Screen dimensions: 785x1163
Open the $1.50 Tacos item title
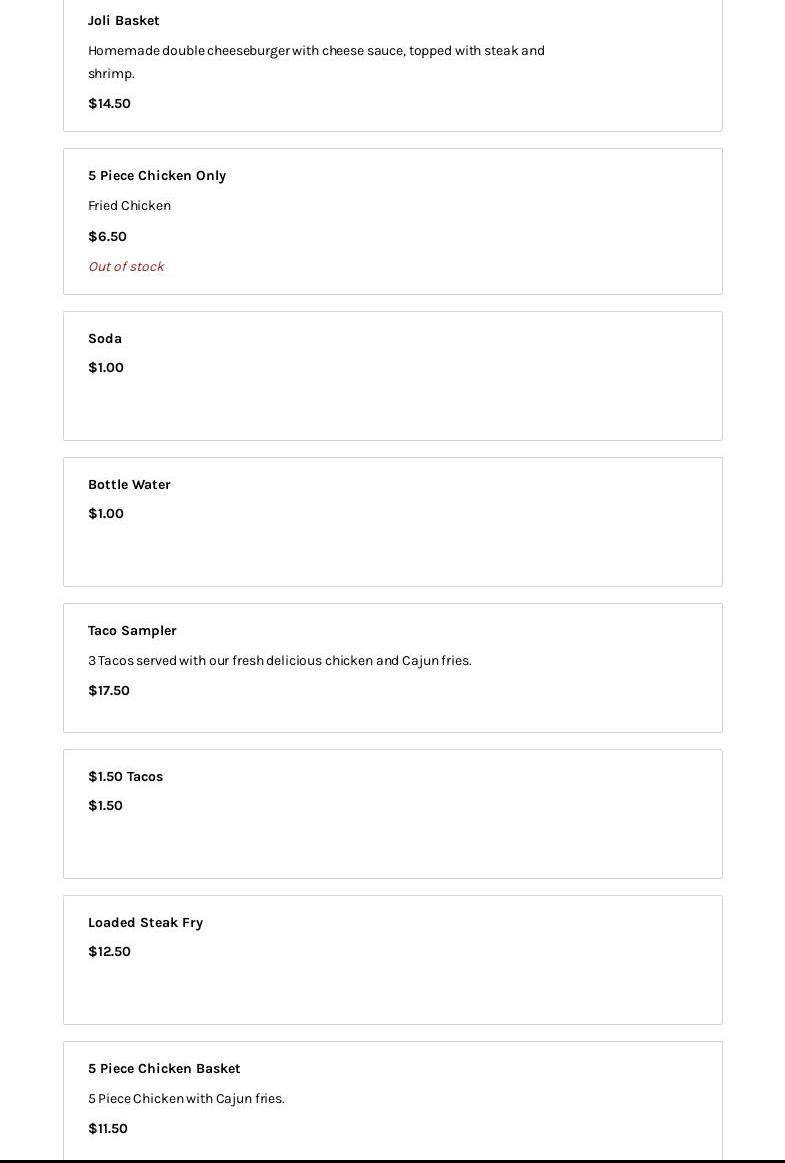(125, 776)
